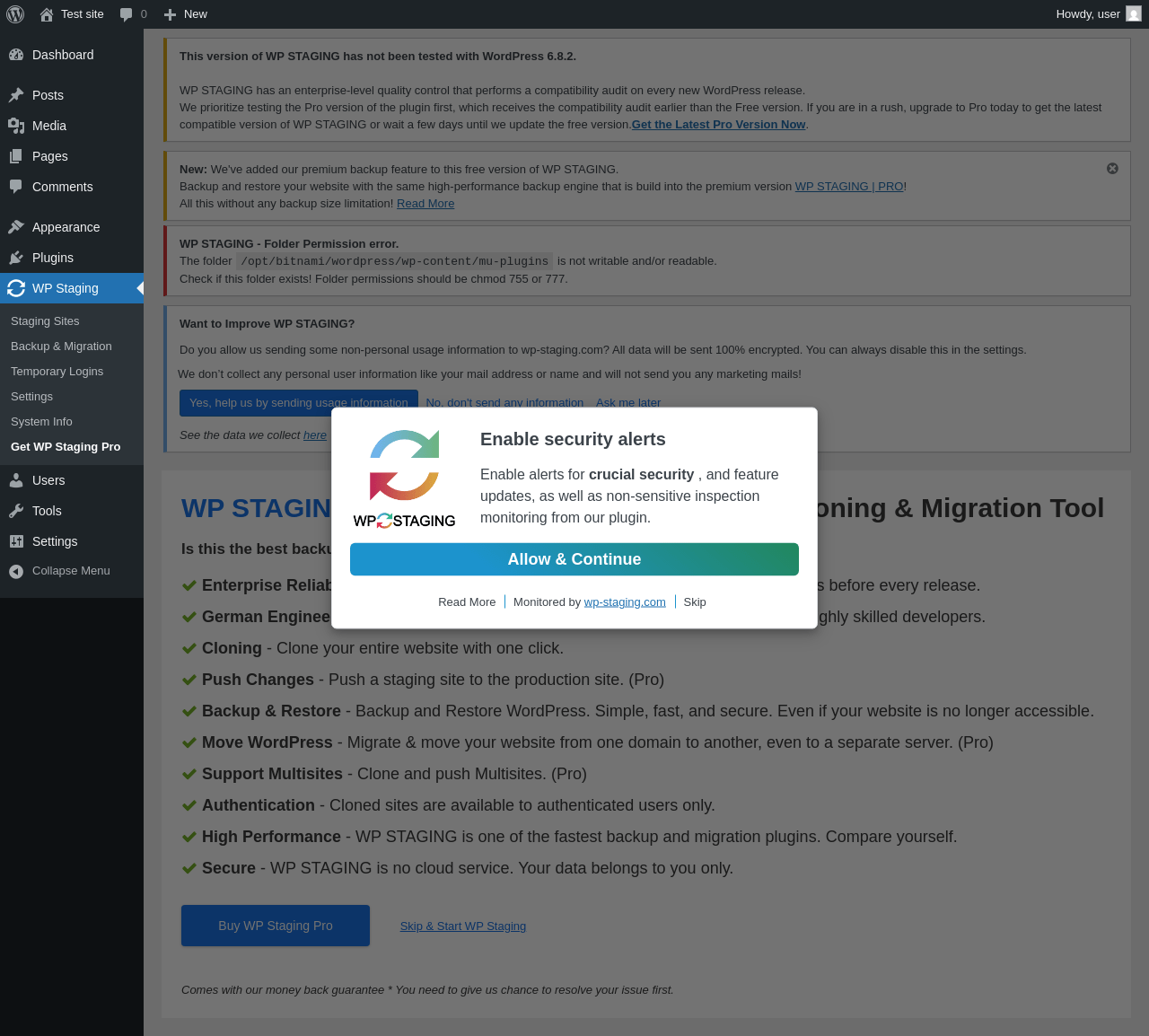Open the New content menu in admin bar

click(186, 14)
